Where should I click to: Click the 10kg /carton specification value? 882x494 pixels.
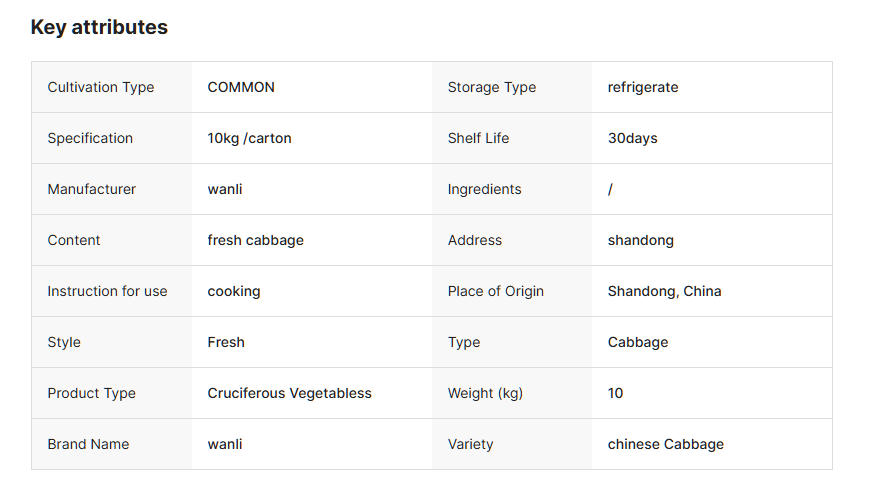(250, 138)
